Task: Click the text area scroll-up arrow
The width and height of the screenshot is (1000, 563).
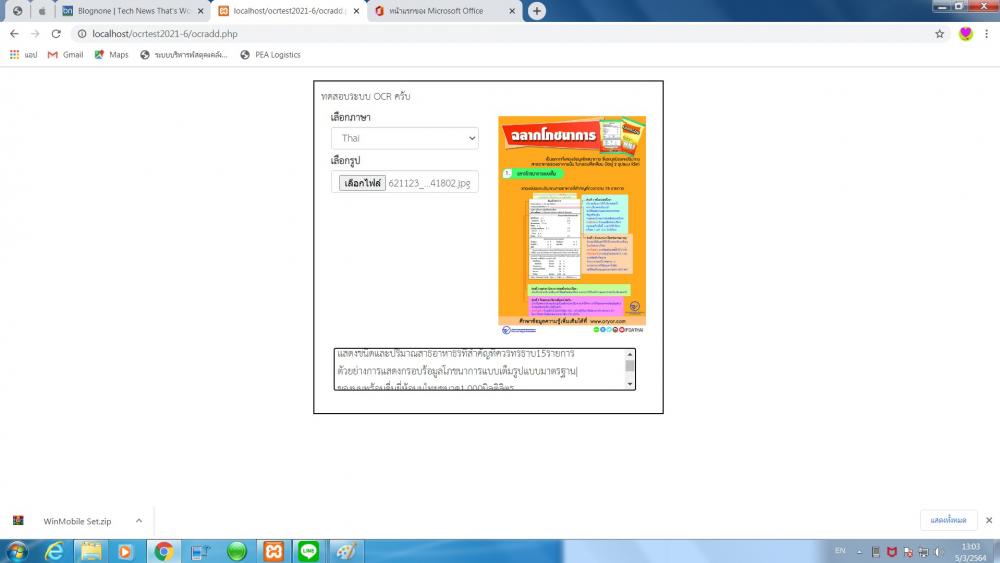Action: [629, 354]
